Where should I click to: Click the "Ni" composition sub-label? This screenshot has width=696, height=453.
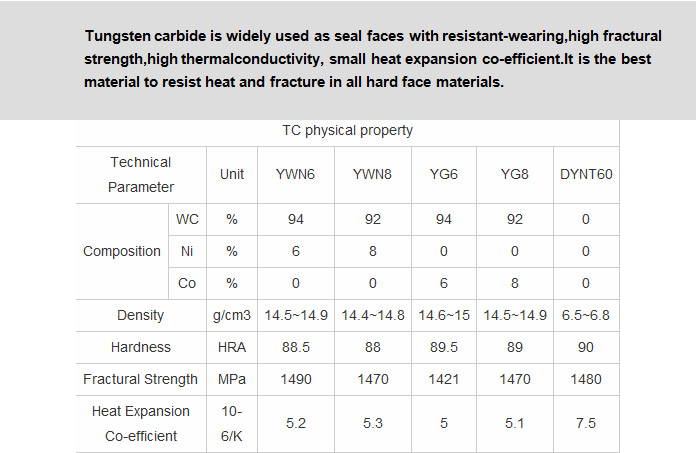[x=187, y=251]
